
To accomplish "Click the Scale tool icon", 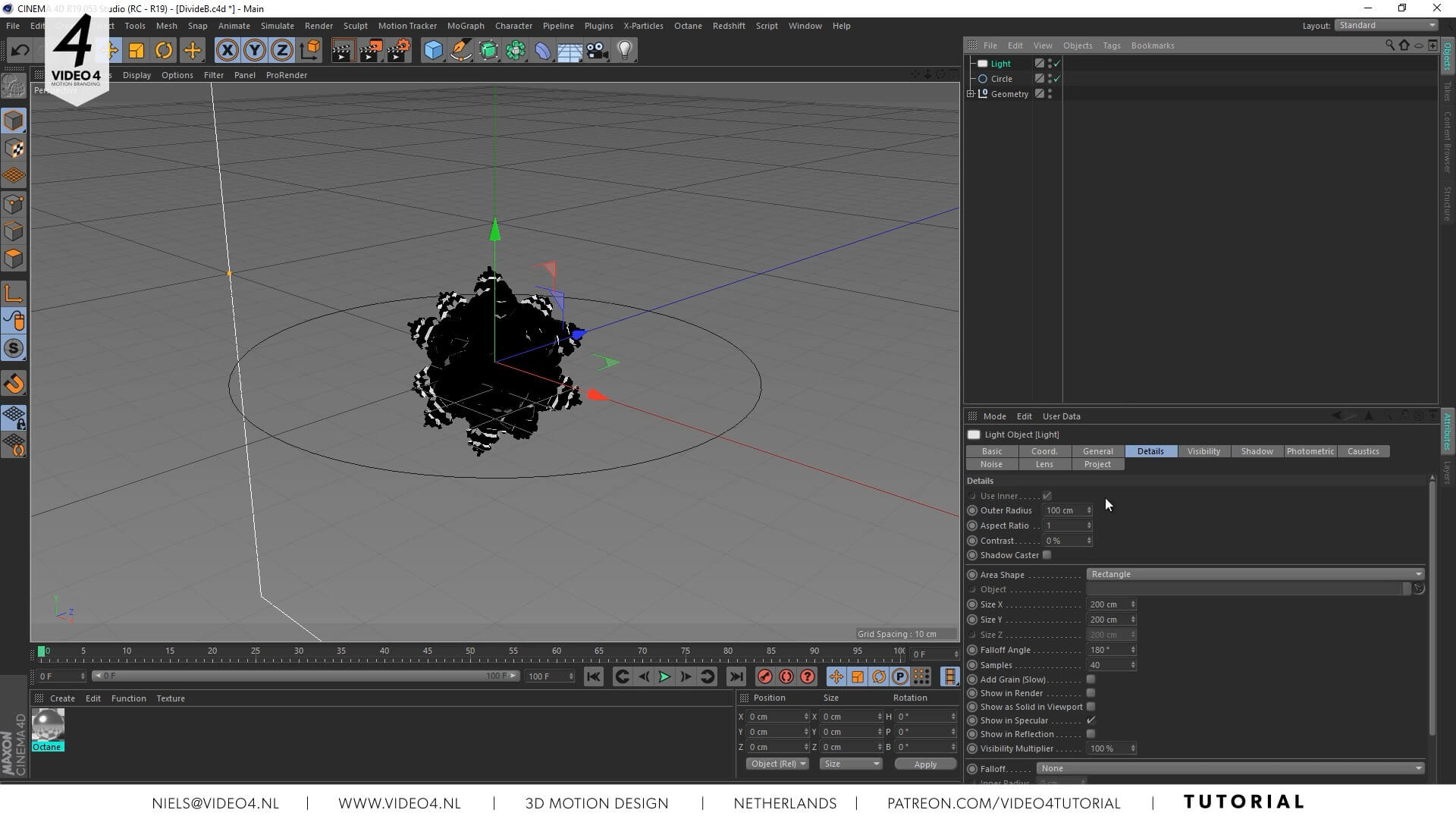I will pyautogui.click(x=136, y=51).
